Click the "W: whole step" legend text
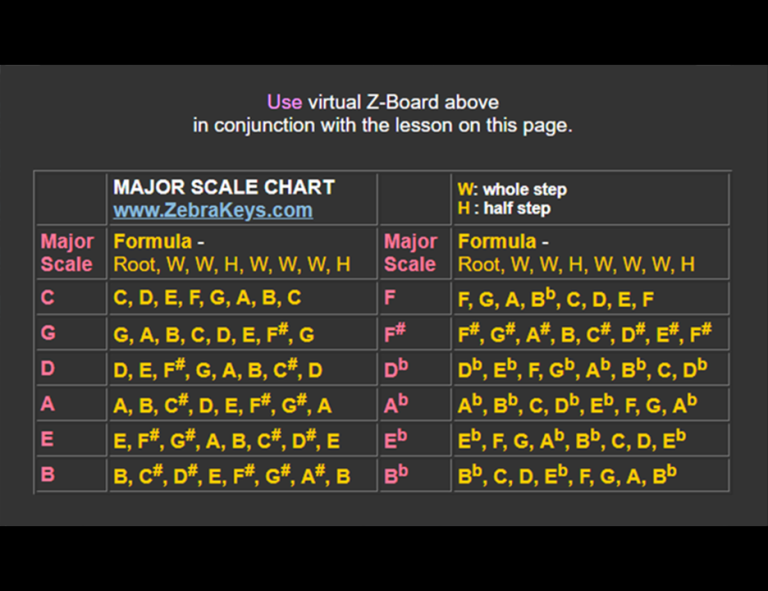Image resolution: width=768 pixels, height=591 pixels. point(511,189)
